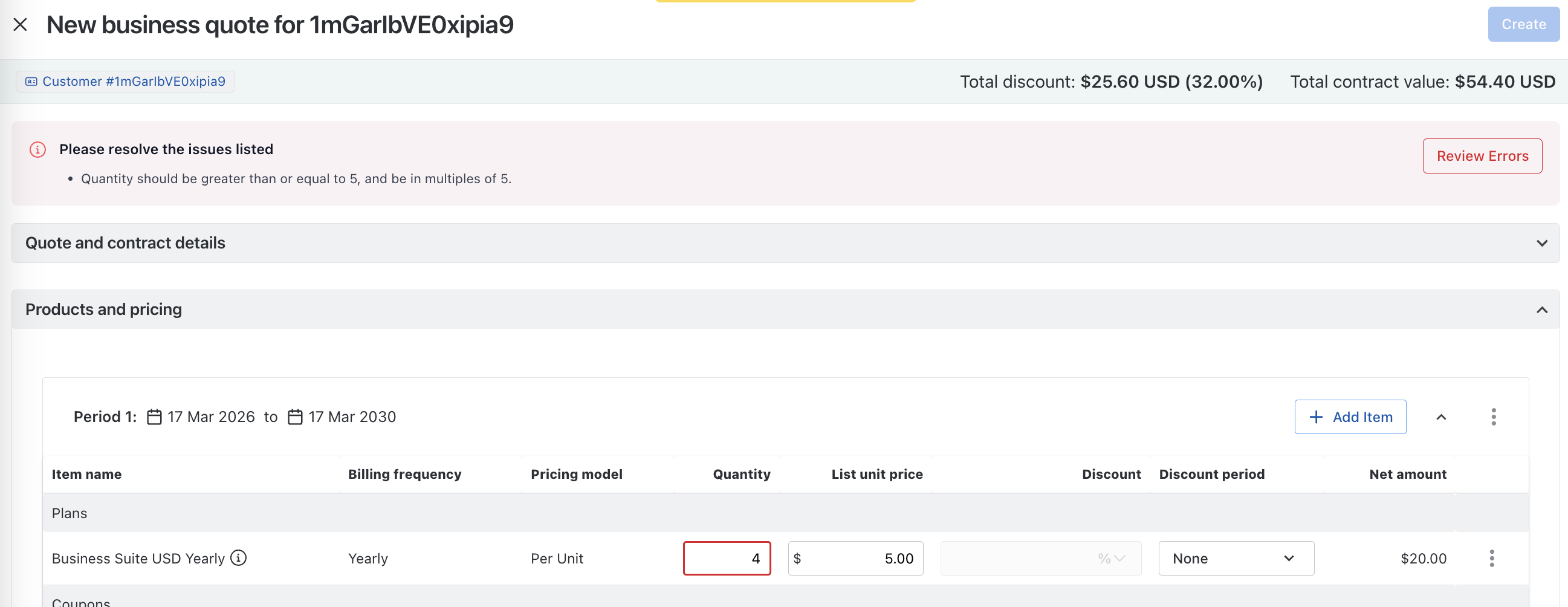Click the red error info icon
The width and height of the screenshot is (1568, 607).
point(37,150)
